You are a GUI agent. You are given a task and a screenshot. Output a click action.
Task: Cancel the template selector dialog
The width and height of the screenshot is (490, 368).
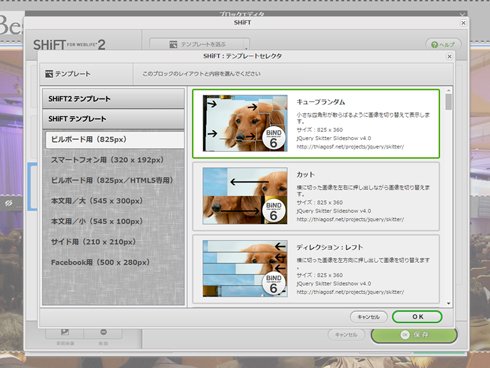coord(369,317)
